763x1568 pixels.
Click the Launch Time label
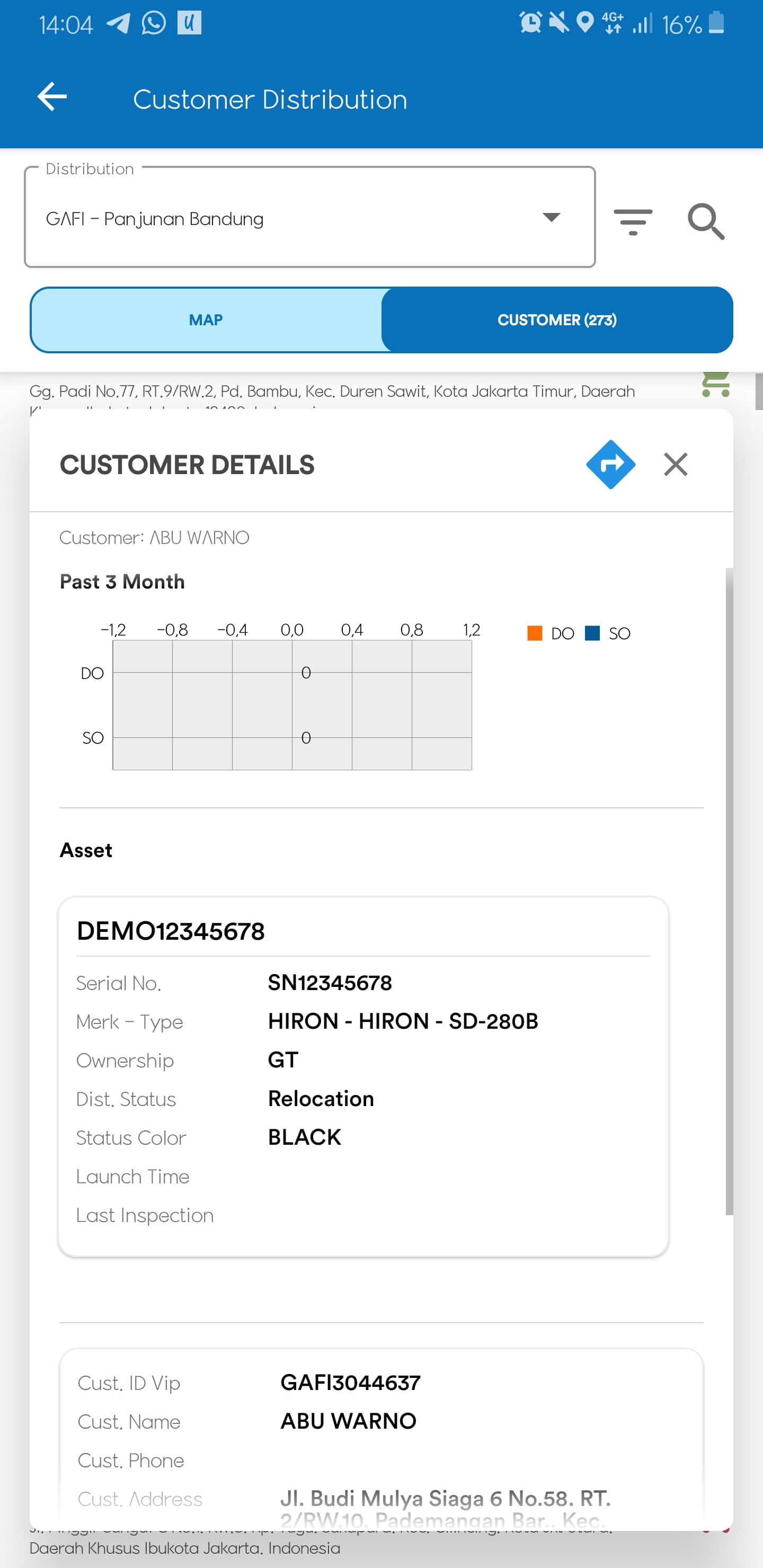(x=133, y=1177)
